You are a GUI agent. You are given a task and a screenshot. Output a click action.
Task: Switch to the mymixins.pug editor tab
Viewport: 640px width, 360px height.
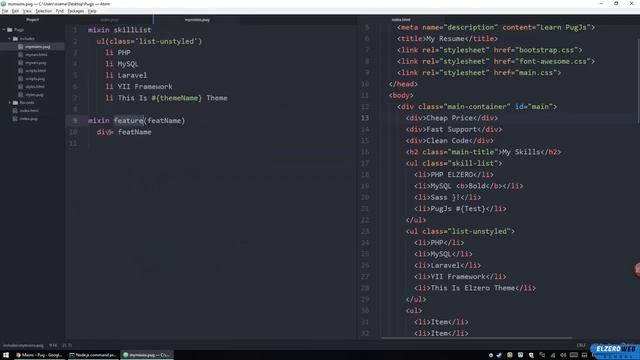coord(197,20)
